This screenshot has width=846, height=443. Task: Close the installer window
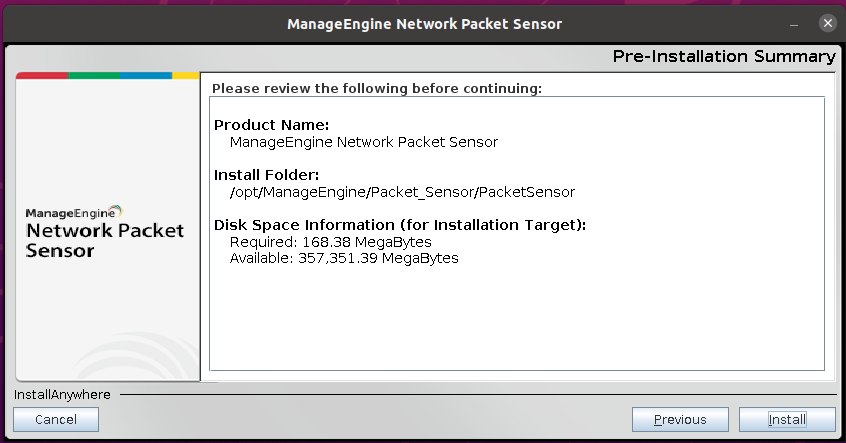pos(827,22)
